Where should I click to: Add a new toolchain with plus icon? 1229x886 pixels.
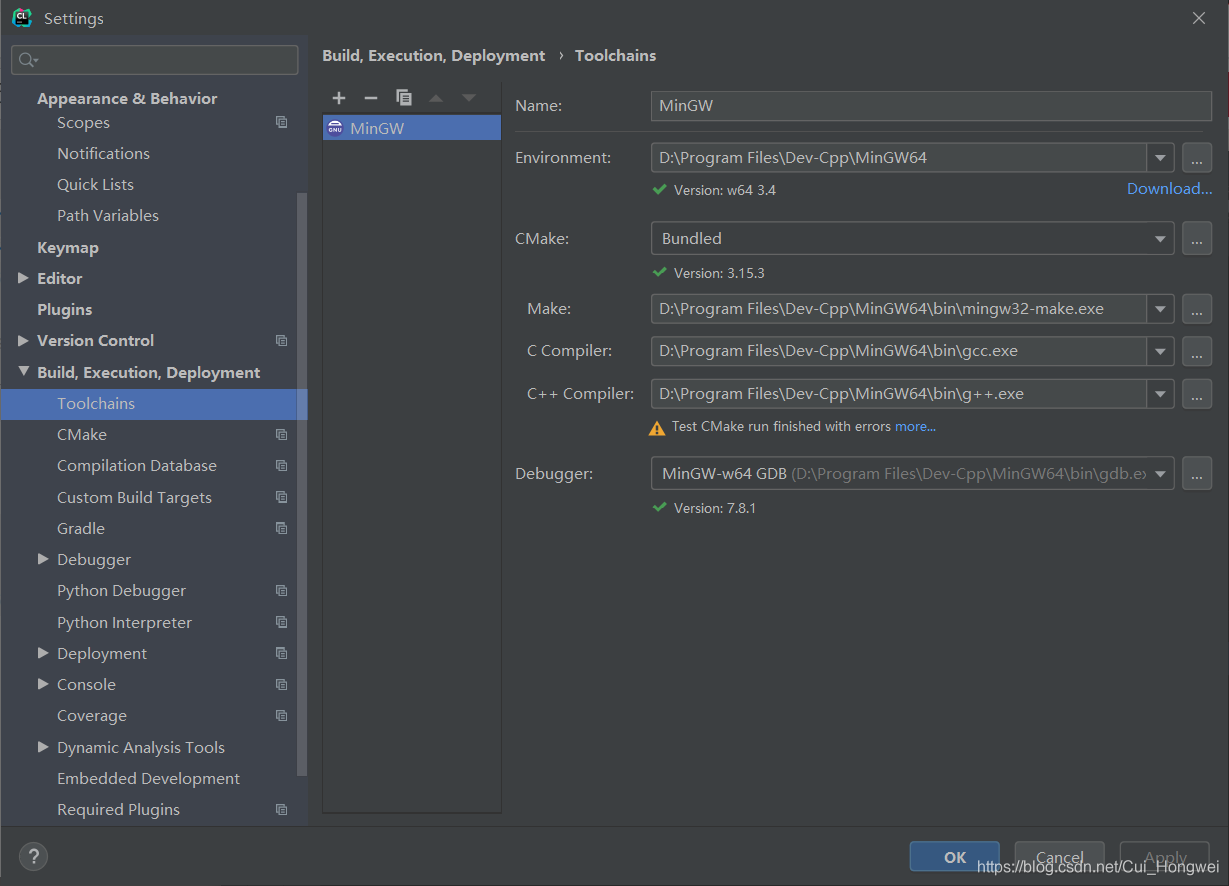tap(339, 98)
